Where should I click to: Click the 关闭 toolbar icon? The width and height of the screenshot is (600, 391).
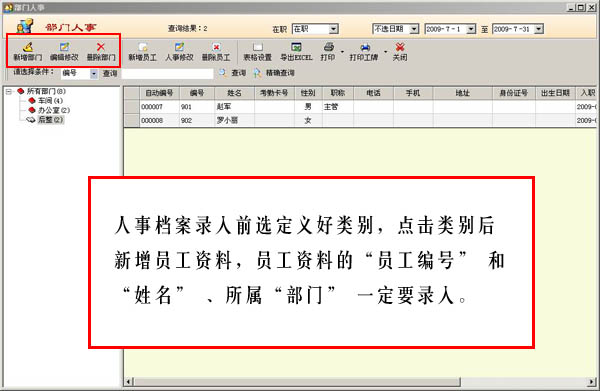point(400,51)
